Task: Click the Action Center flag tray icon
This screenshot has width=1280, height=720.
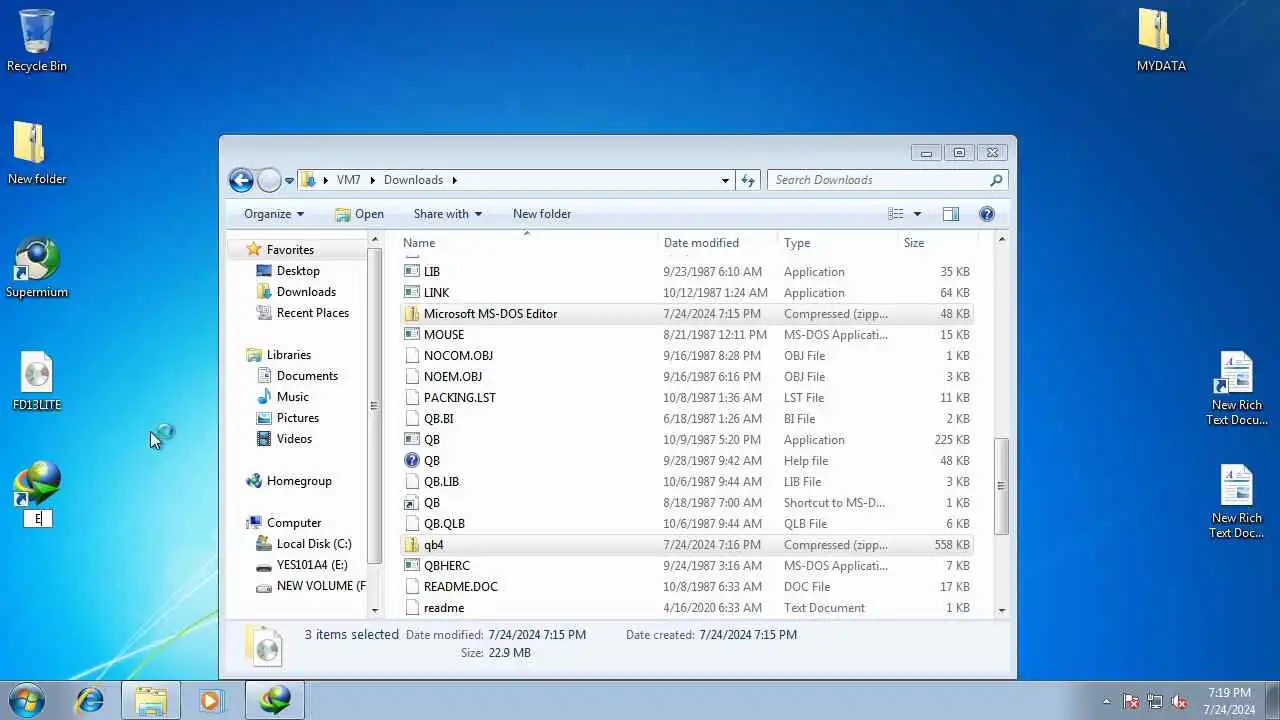Action: click(1131, 701)
